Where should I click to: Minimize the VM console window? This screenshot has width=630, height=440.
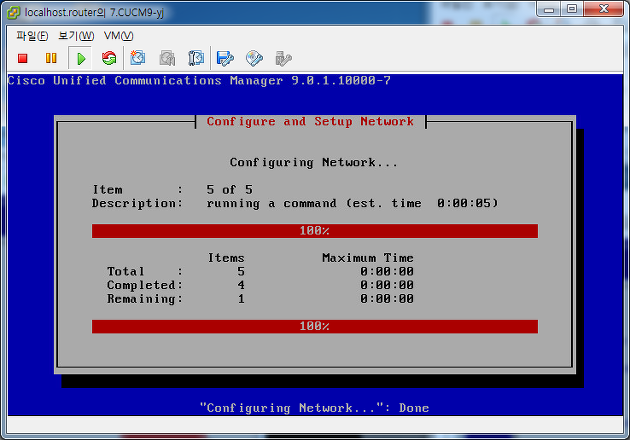pyautogui.click(x=549, y=9)
